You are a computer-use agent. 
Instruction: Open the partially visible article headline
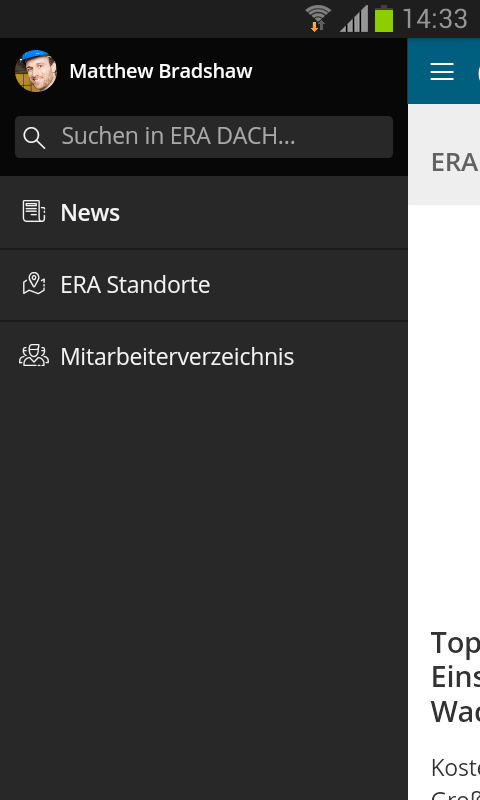pyautogui.click(x=455, y=677)
